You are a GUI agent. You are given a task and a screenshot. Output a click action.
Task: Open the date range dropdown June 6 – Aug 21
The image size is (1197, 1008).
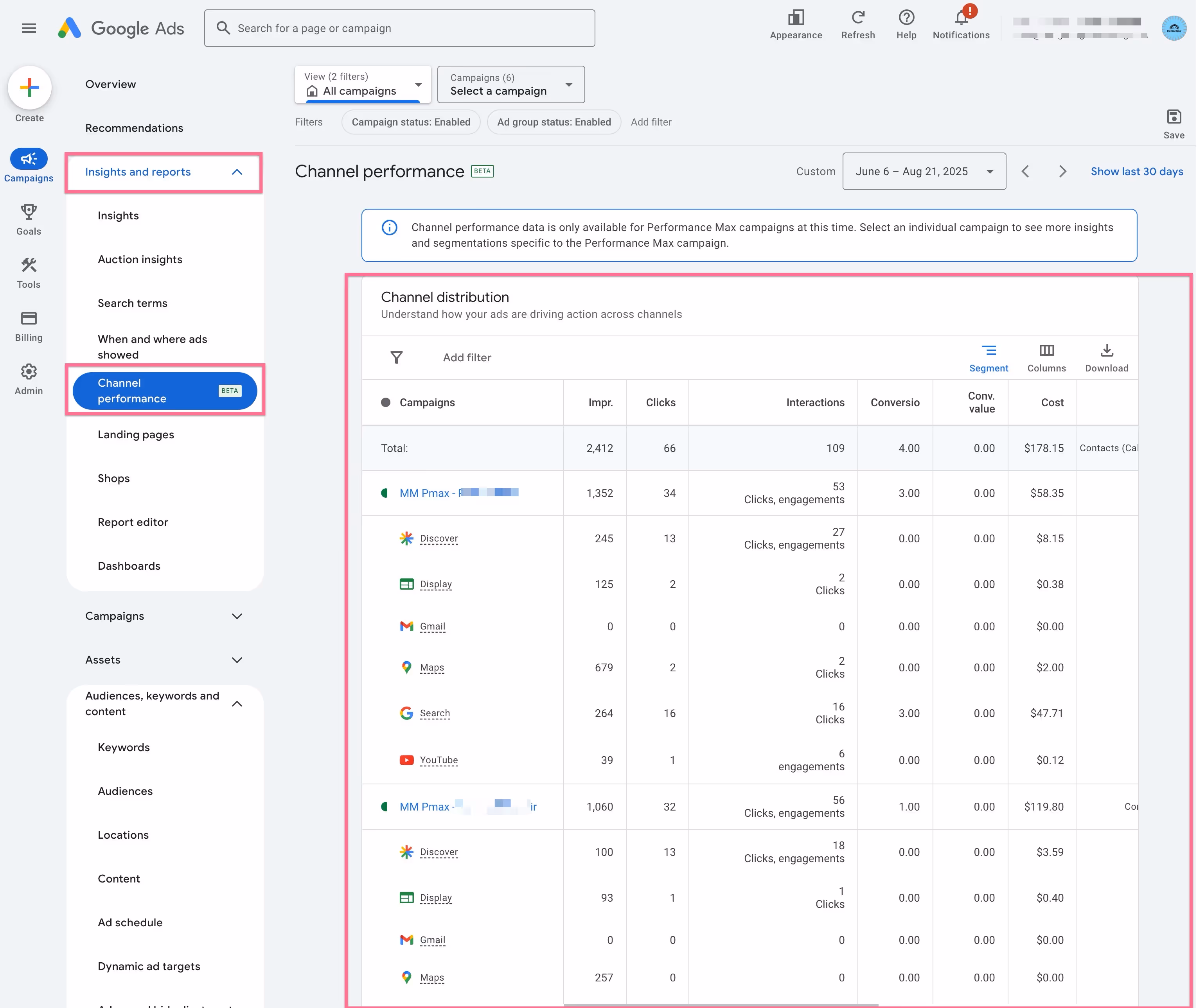924,171
